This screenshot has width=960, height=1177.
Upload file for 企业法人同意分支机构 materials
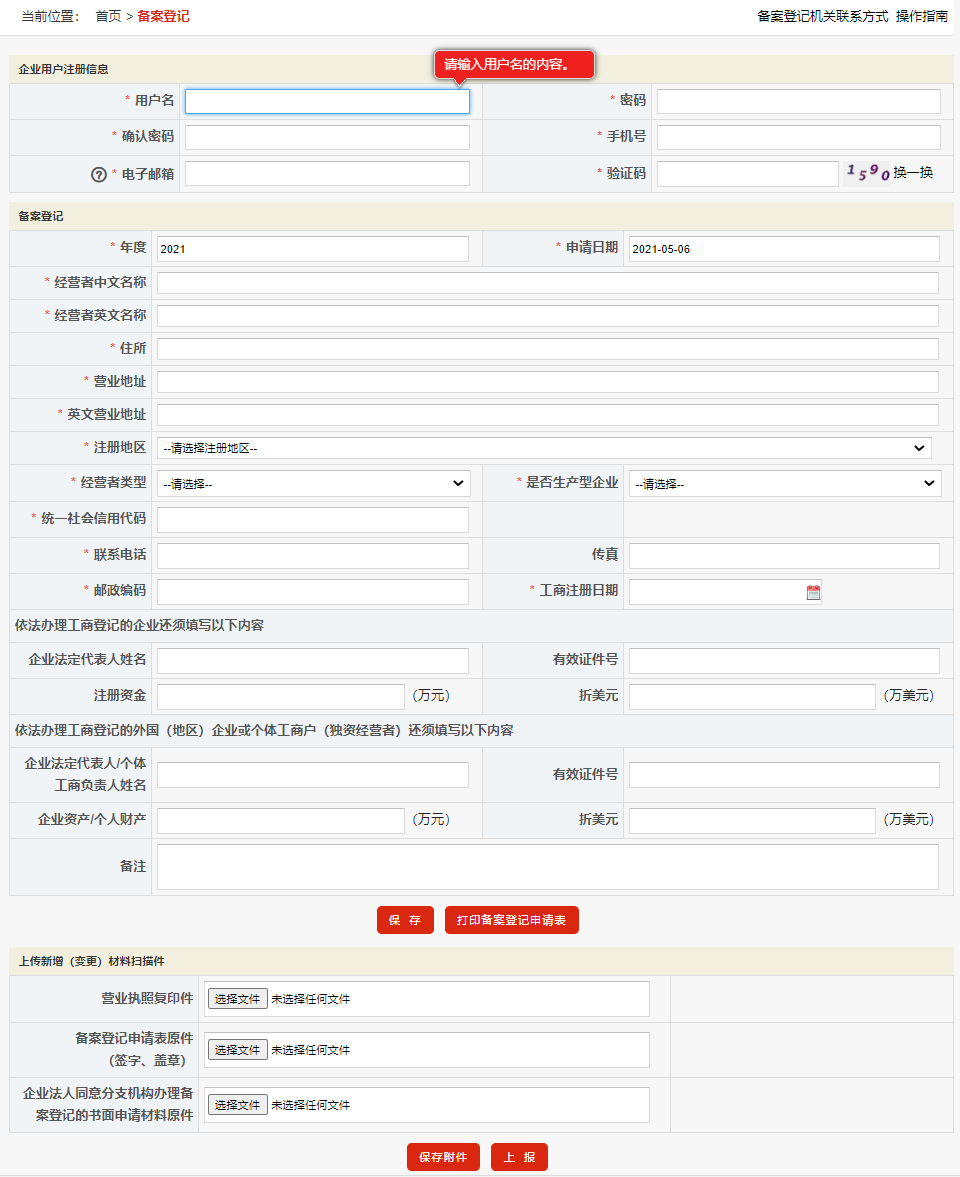tap(238, 1105)
